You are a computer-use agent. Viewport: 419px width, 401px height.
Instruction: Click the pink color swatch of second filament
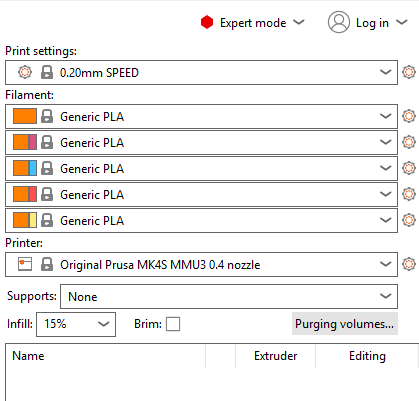33,142
